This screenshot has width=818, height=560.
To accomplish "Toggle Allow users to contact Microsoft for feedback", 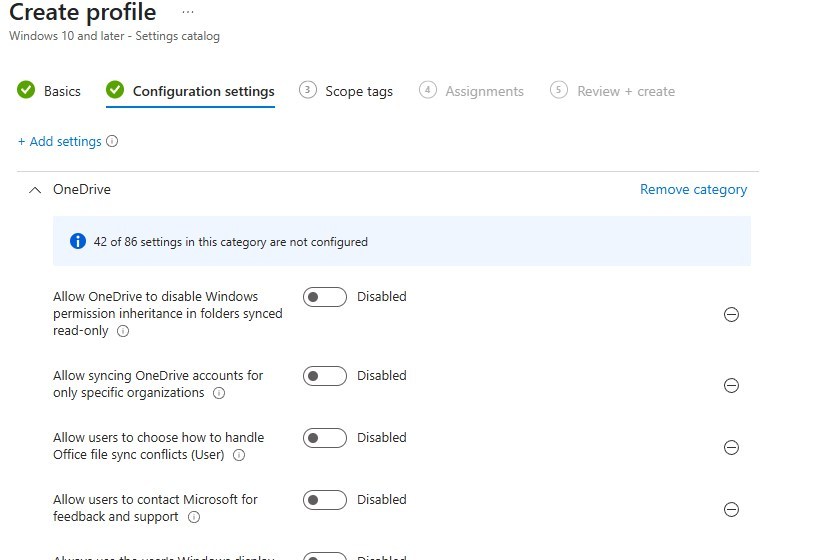I will [324, 500].
